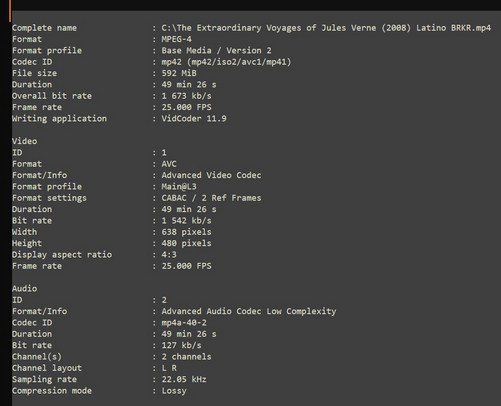Click the Display aspect ratio 4:3 value
This screenshot has width=501, height=406.
[x=169, y=255]
